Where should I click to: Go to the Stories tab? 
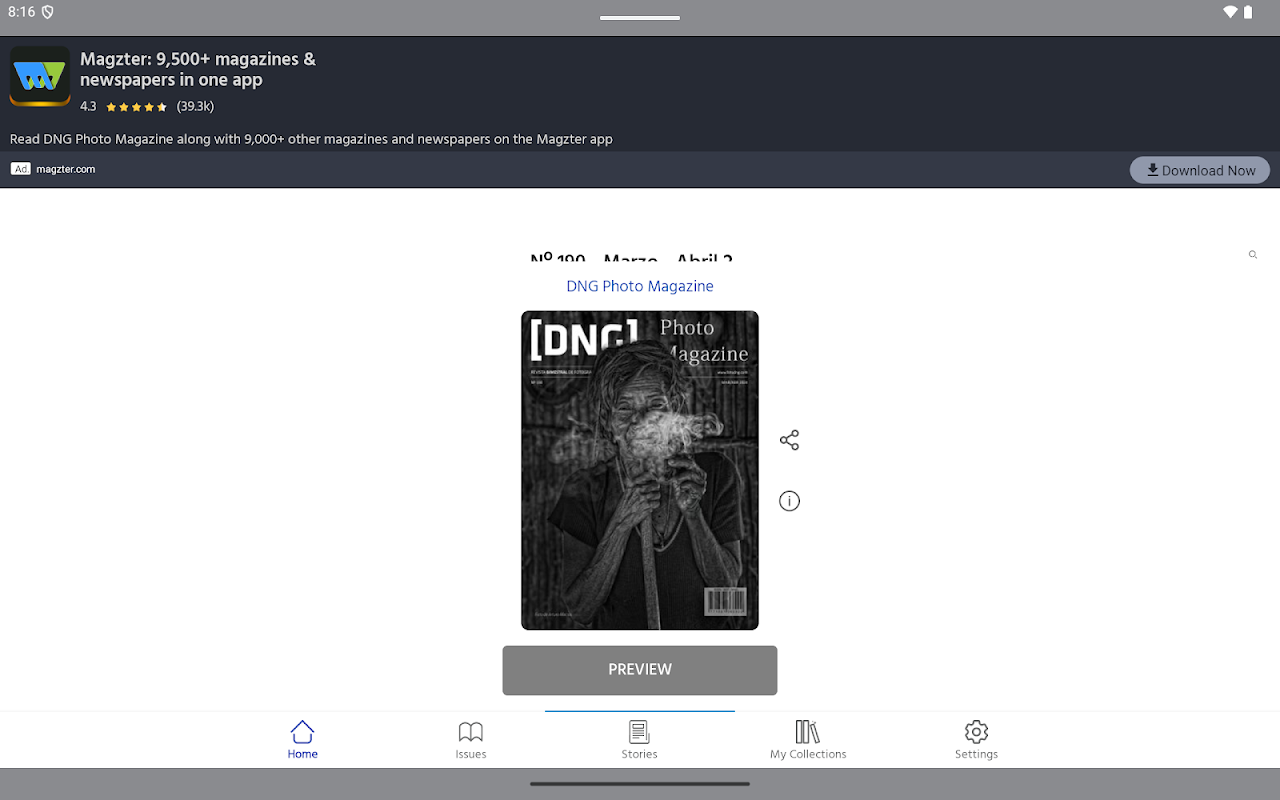coord(640,740)
